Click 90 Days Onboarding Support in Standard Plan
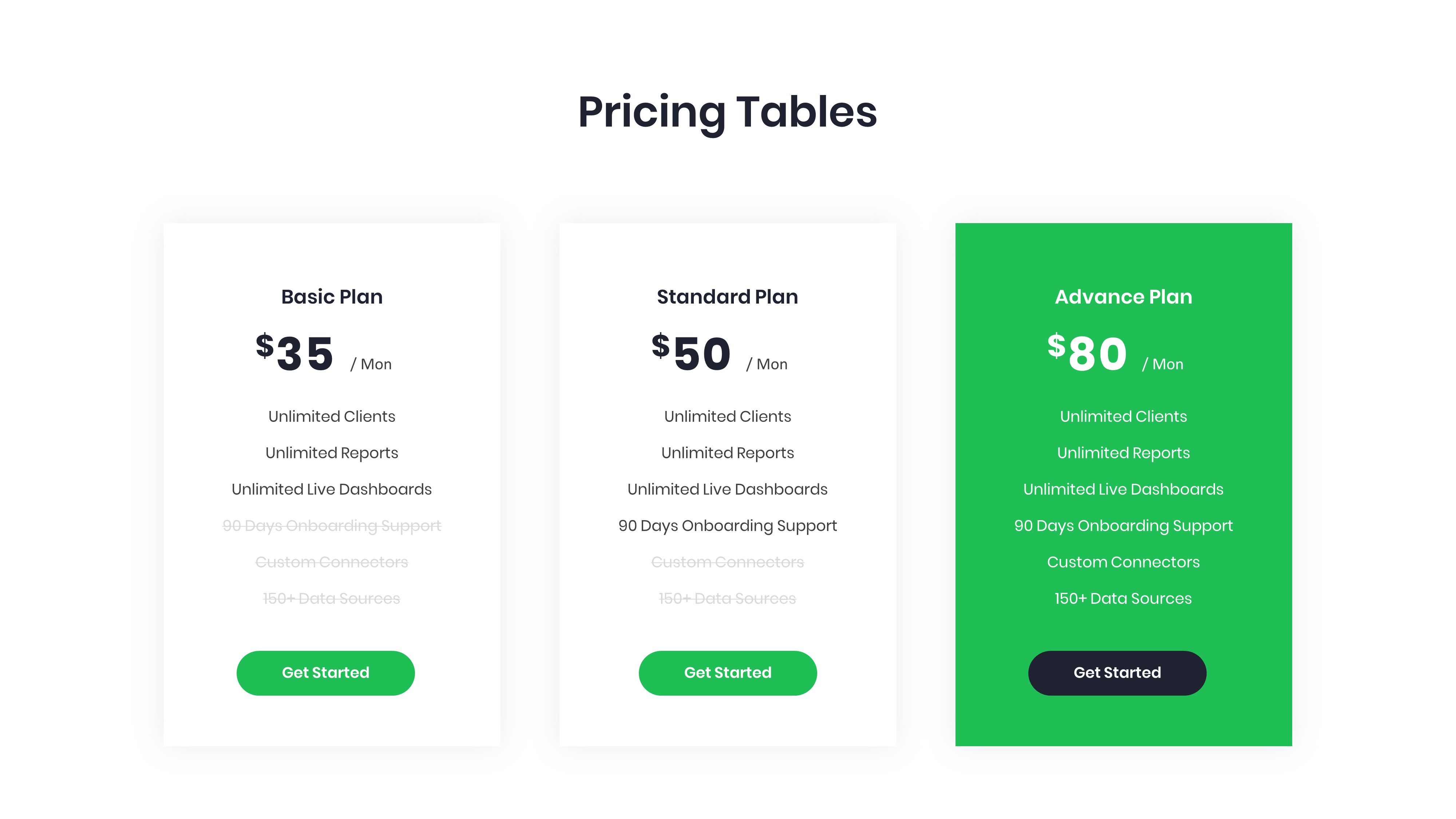1456x819 pixels. coord(727,526)
